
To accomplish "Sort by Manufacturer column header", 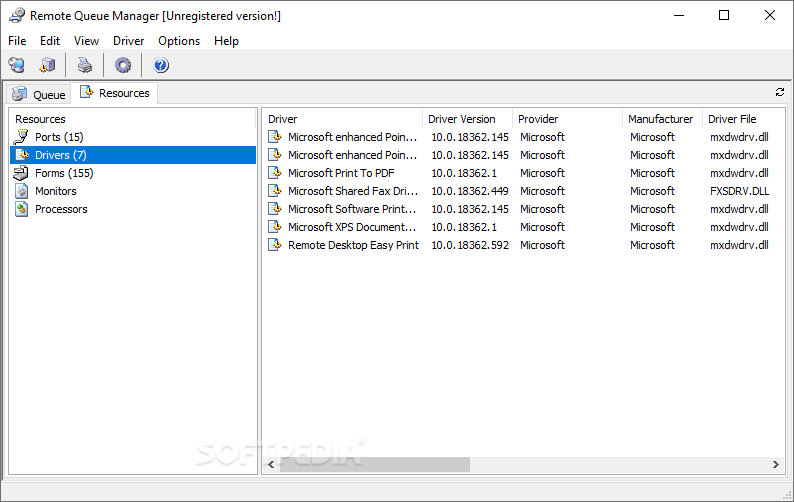I will tap(662, 119).
